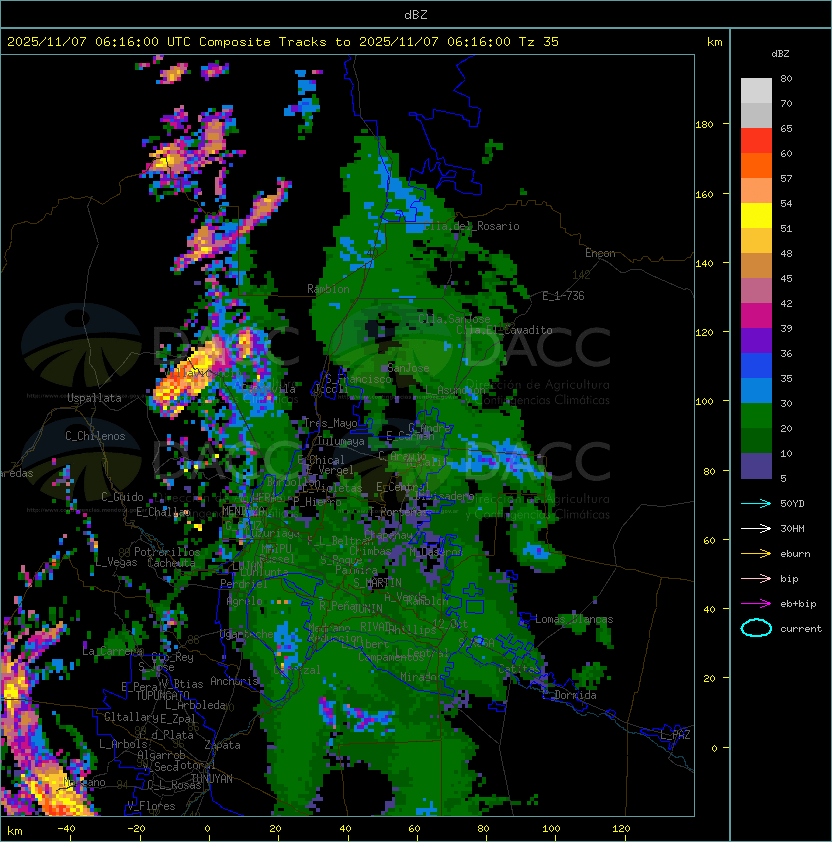Screen dimensions: 832x842
Task: Click the 'Agrelo' map label
Action: pyautogui.click(x=244, y=601)
